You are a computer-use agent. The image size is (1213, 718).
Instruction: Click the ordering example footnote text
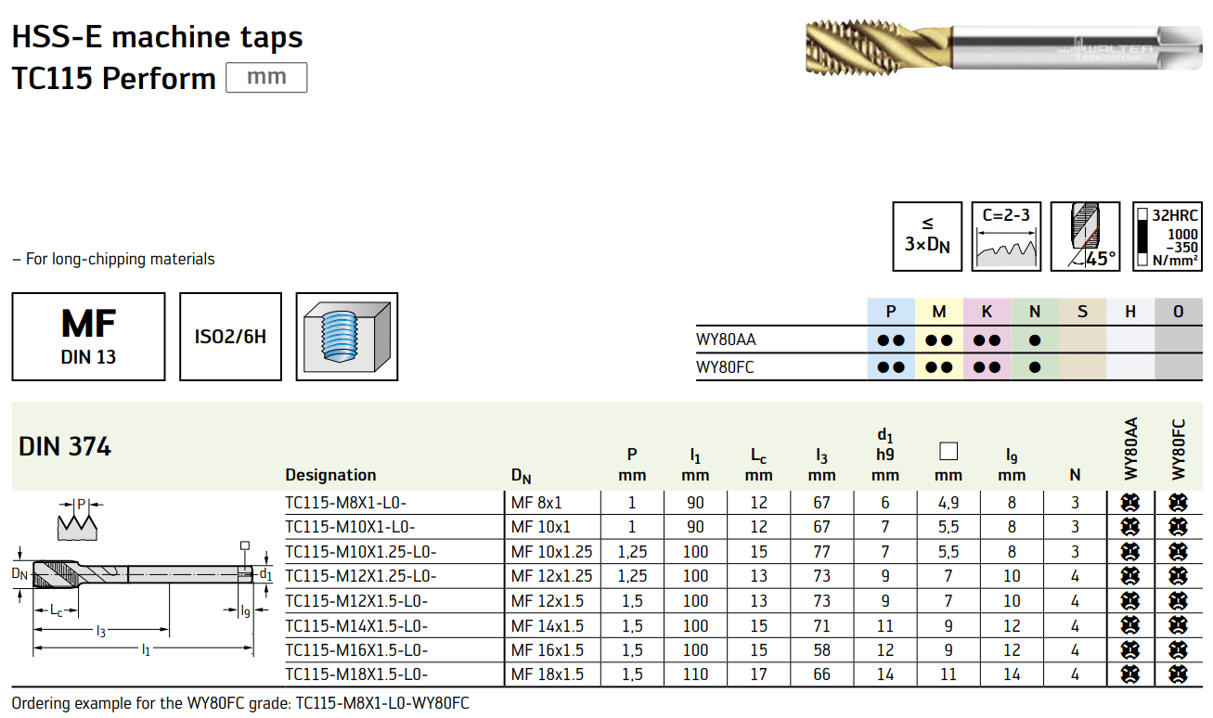click(241, 703)
